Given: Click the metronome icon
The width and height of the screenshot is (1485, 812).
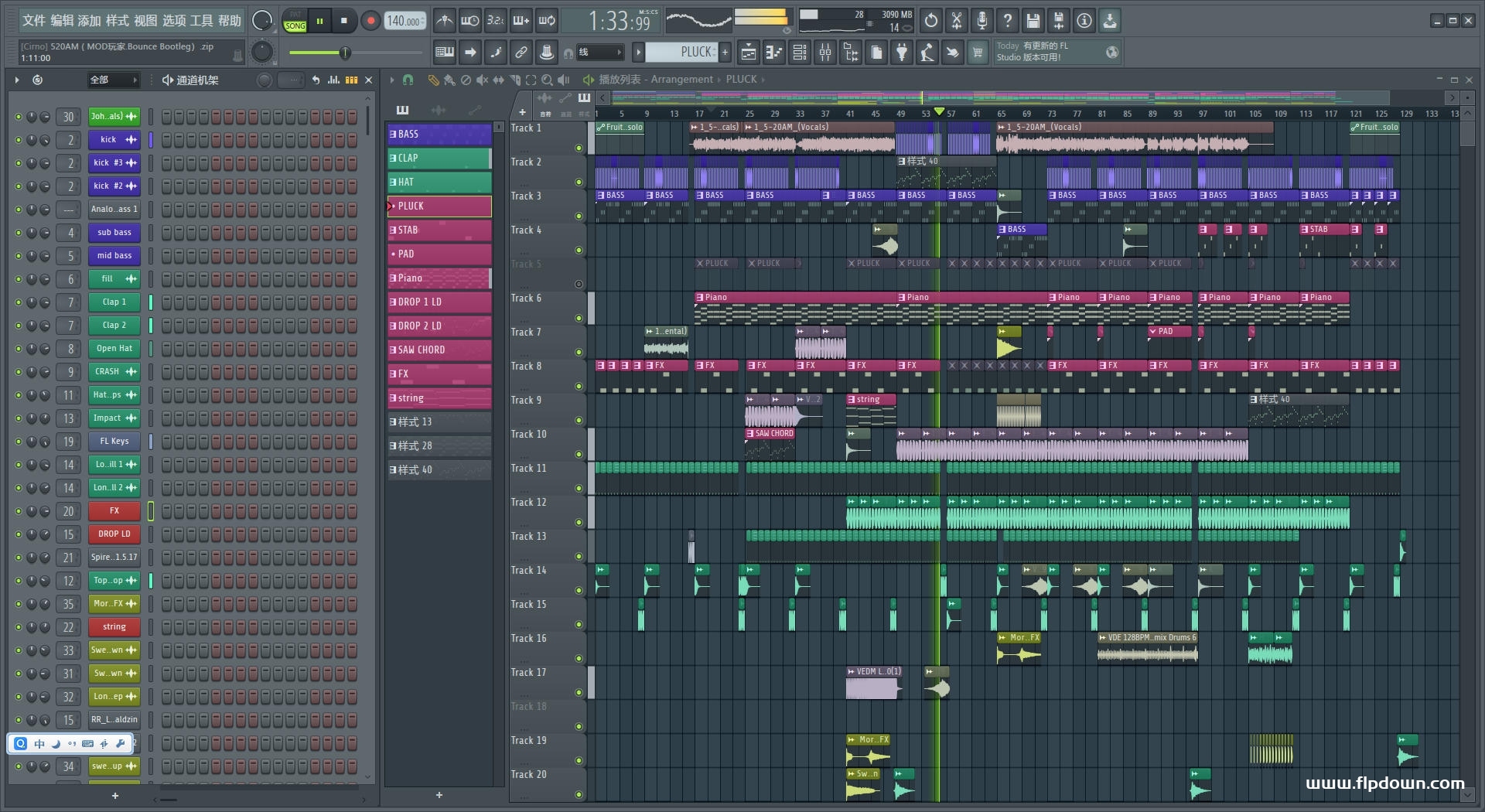Looking at the screenshot, I should pyautogui.click(x=444, y=21).
